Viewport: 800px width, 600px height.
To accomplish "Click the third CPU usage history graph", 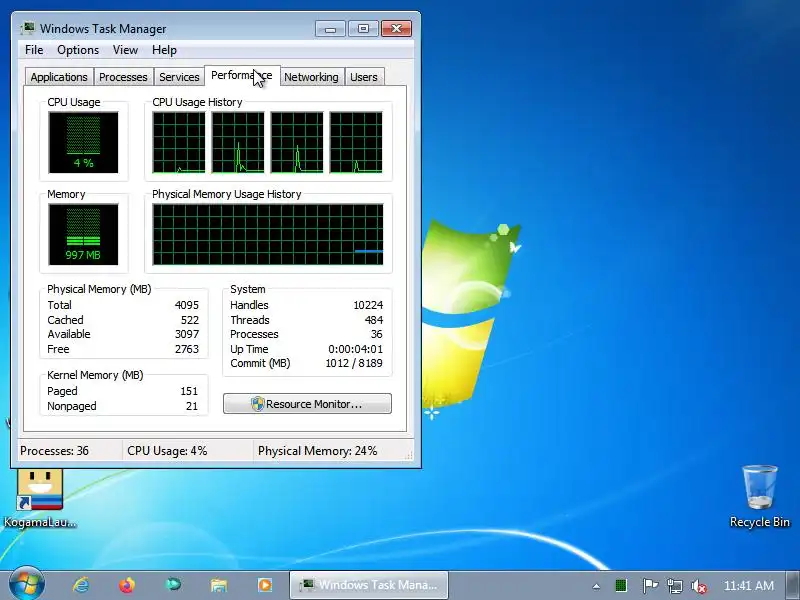I will pyautogui.click(x=297, y=142).
